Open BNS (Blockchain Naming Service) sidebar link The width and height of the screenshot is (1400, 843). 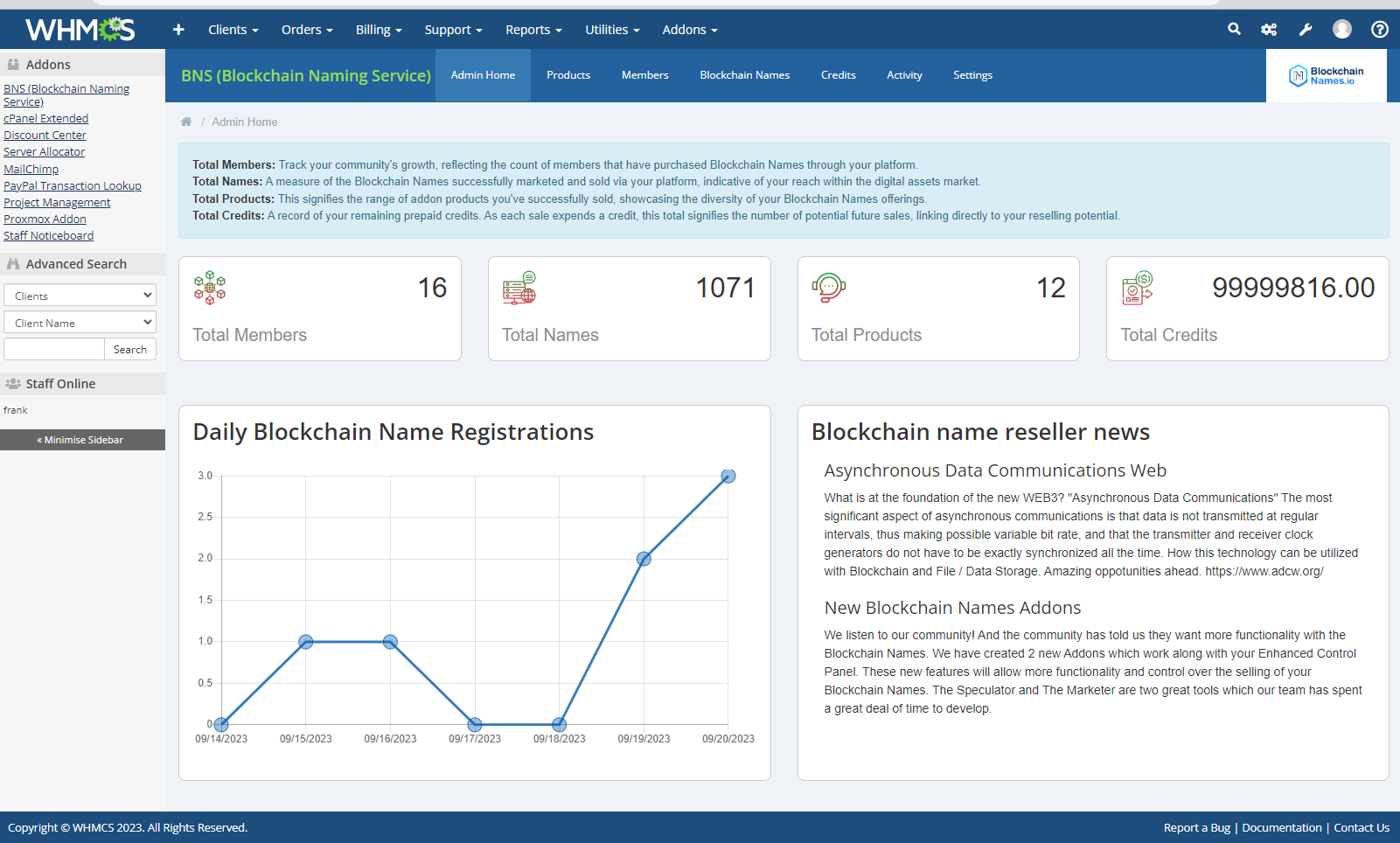point(66,95)
